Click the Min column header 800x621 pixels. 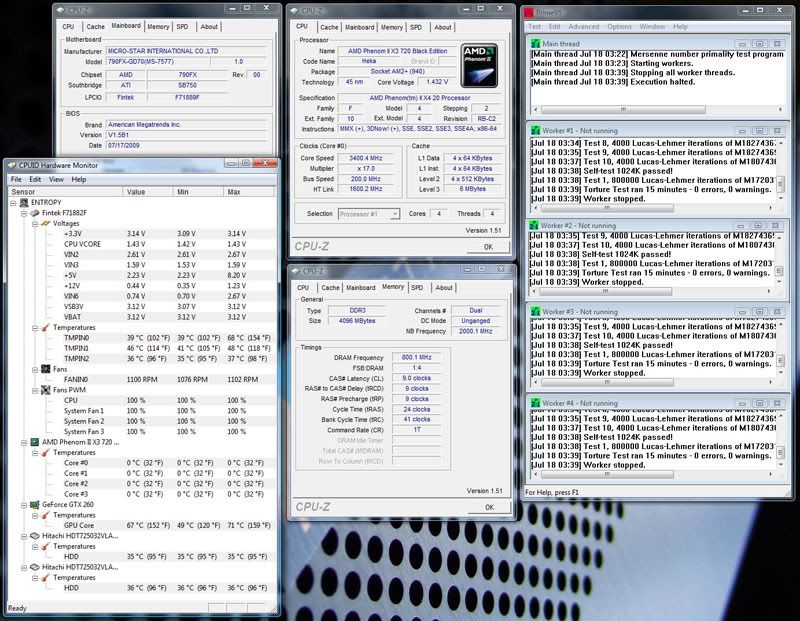[x=197, y=192]
